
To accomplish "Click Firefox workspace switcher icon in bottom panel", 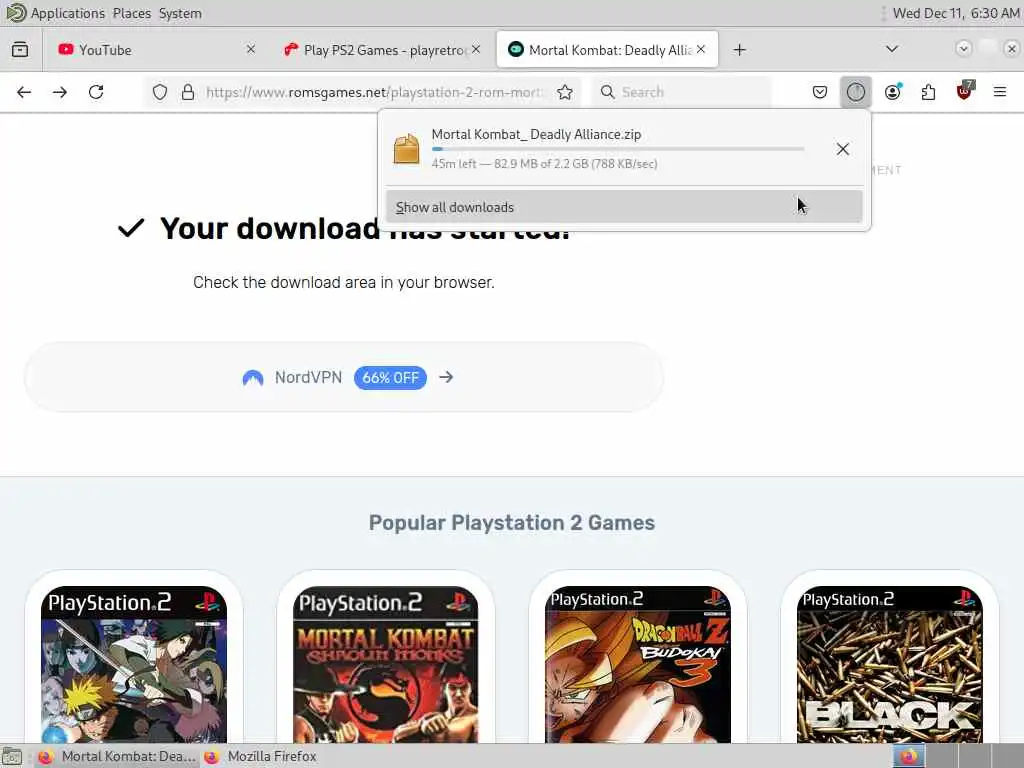I will [x=908, y=756].
